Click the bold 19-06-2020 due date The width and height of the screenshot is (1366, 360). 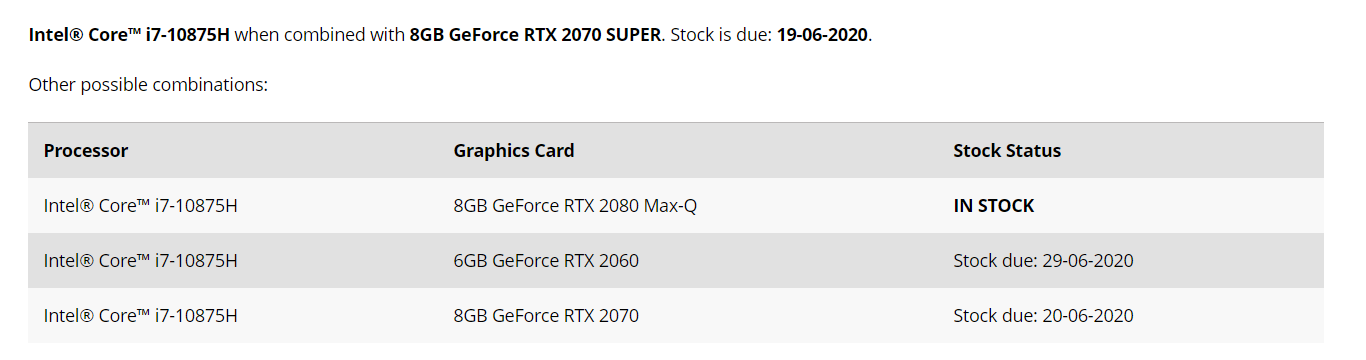coord(822,34)
